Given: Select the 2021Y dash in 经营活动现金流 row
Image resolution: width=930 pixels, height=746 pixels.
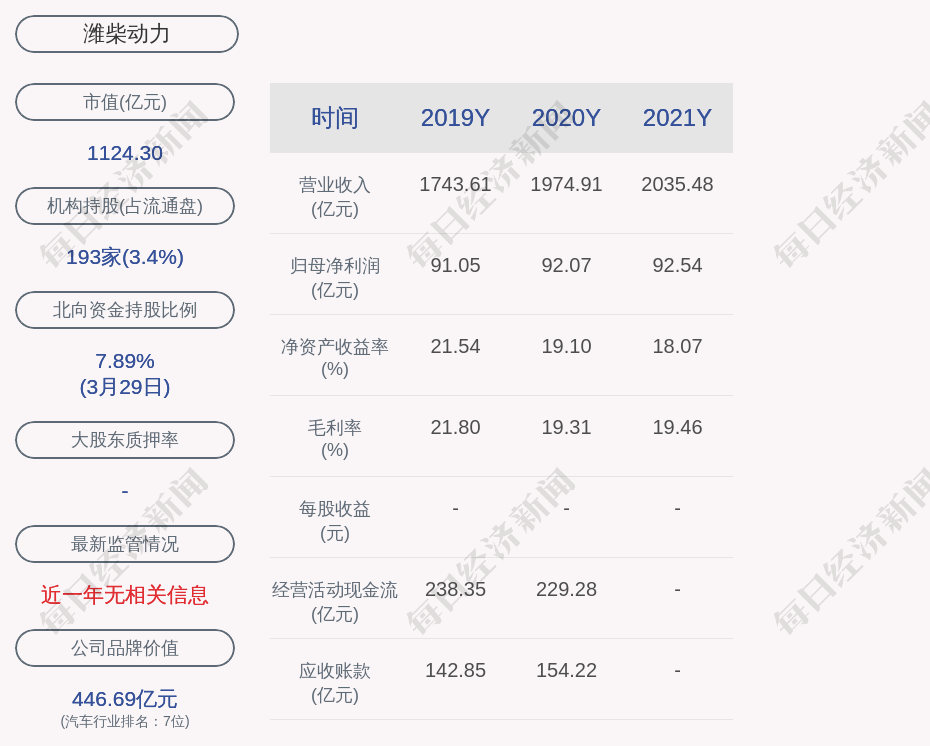Looking at the screenshot, I should point(677,589).
